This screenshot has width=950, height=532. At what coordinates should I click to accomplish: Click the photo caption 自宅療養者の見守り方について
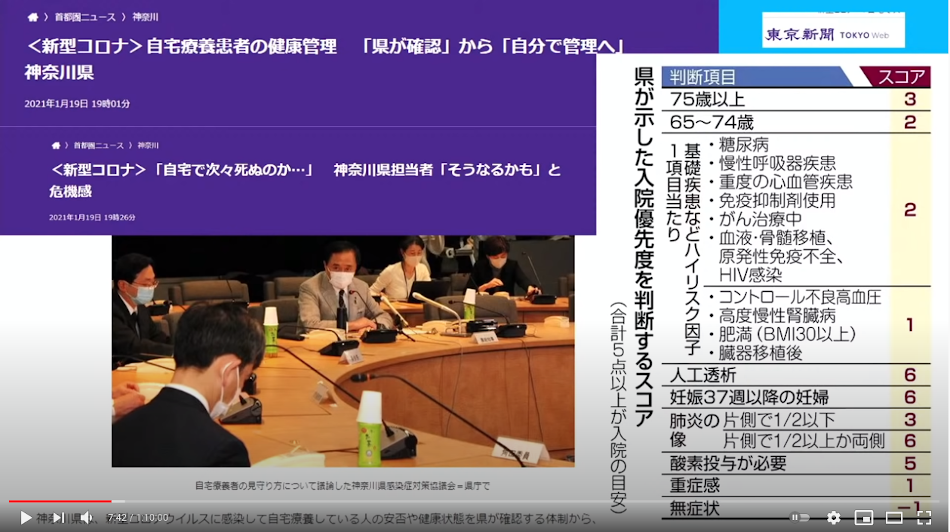tap(342, 486)
